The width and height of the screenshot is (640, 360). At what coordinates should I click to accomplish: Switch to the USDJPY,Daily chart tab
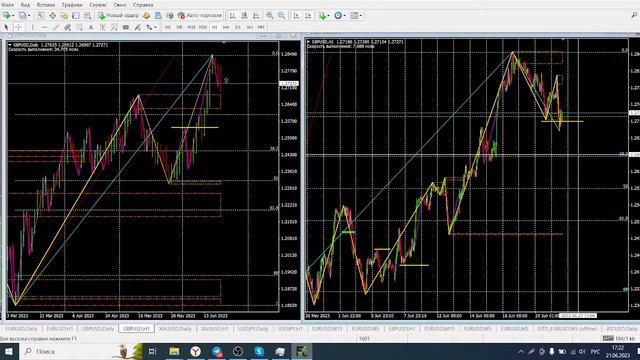253,328
